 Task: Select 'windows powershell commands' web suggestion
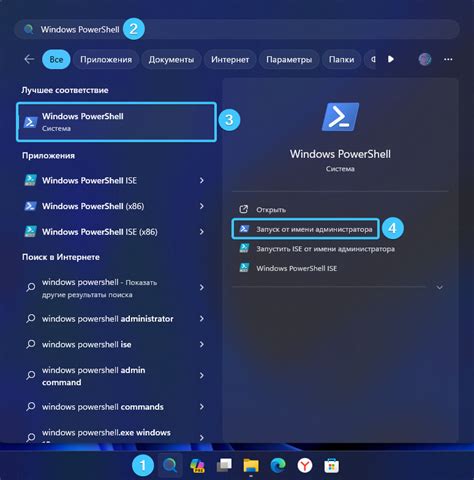click(115, 407)
